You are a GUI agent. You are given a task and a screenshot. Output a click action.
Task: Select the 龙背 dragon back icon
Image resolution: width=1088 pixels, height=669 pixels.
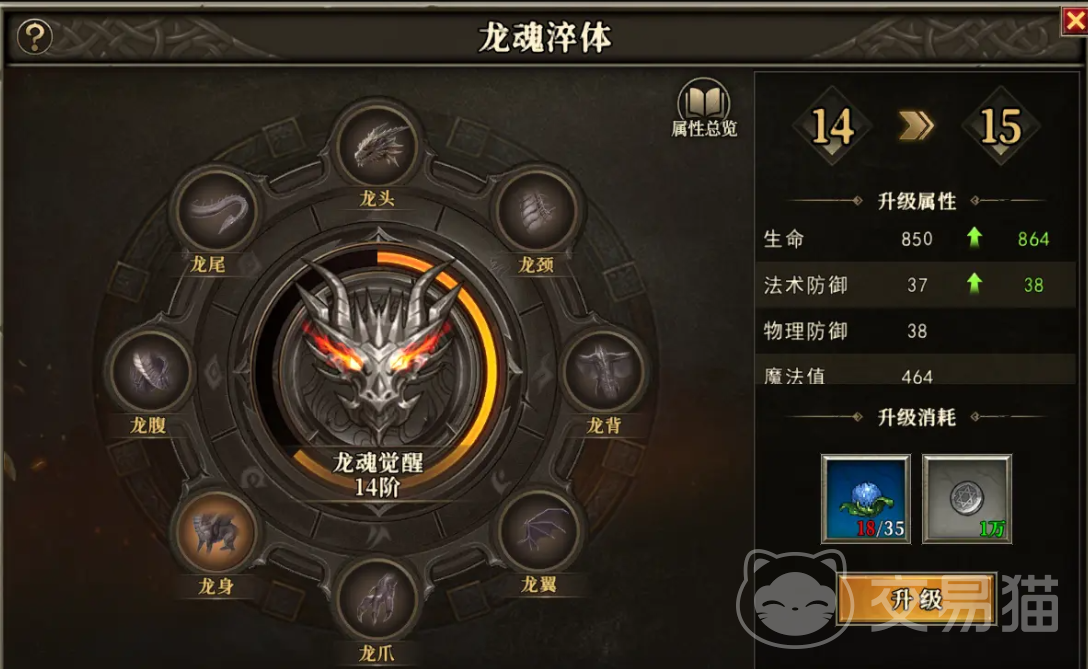pyautogui.click(x=604, y=371)
